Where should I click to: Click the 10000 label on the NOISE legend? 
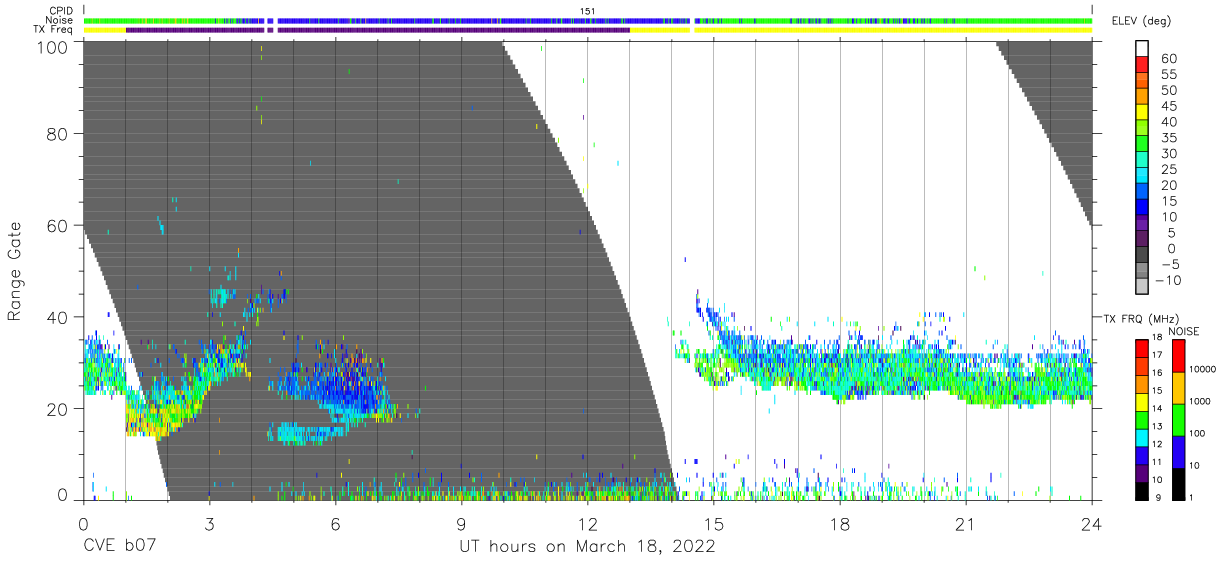(1204, 369)
